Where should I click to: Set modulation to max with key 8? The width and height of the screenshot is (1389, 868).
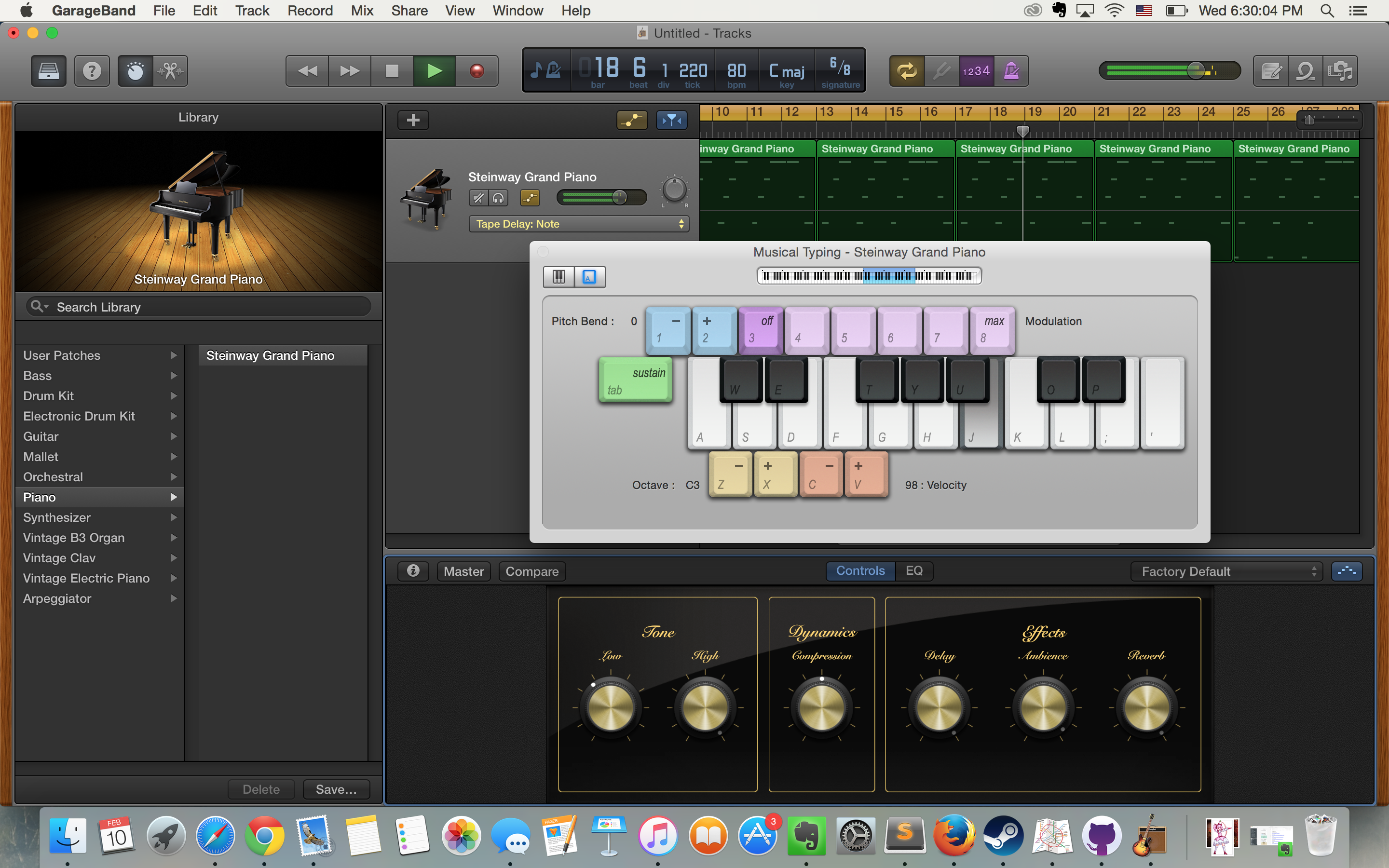(993, 330)
